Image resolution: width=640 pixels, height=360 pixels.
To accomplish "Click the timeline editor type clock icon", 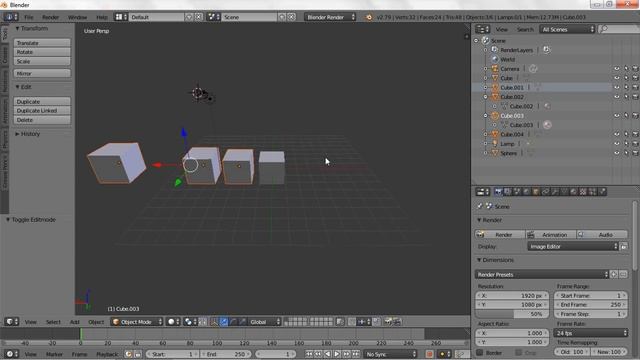I will click(x=11, y=354).
